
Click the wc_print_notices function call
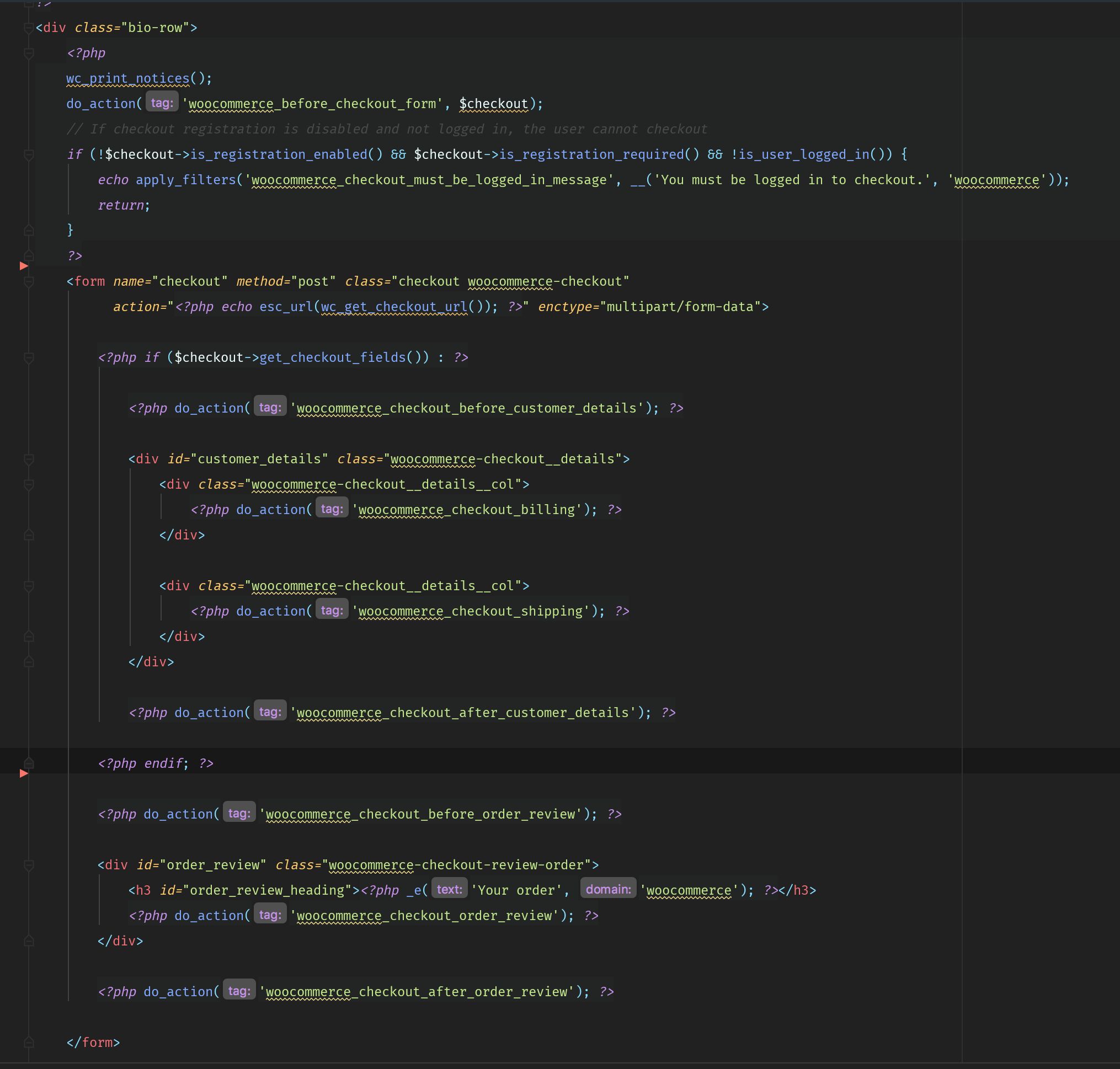pos(127,79)
